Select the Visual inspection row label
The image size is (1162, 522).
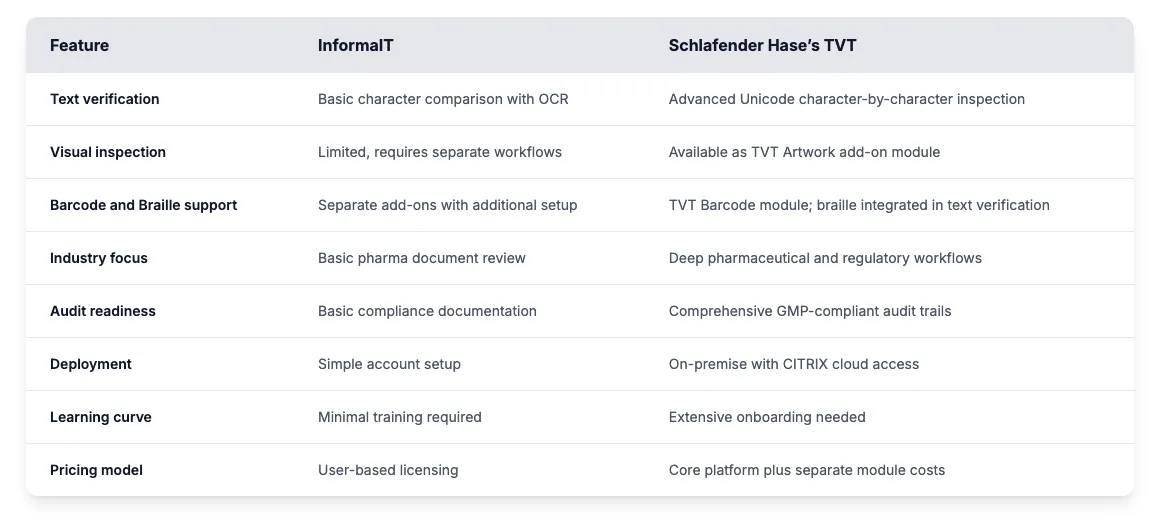pos(108,152)
